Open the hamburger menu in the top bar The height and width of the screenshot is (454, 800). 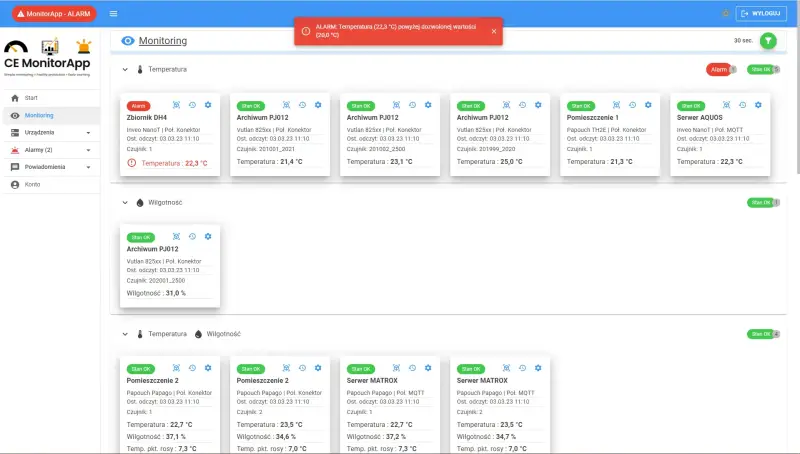coord(113,13)
